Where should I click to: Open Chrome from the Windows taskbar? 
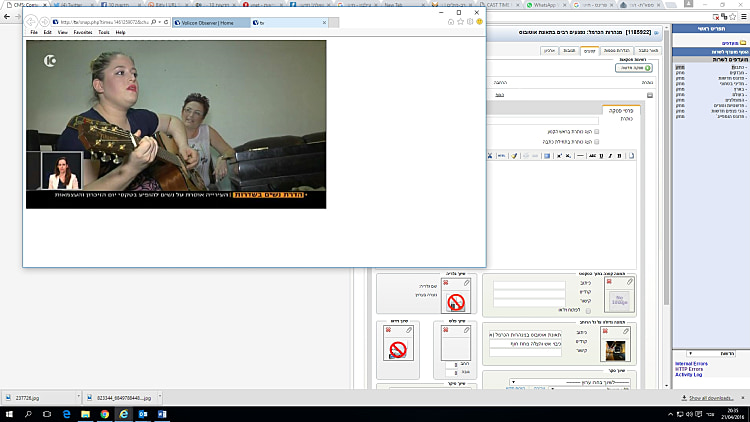click(104, 413)
